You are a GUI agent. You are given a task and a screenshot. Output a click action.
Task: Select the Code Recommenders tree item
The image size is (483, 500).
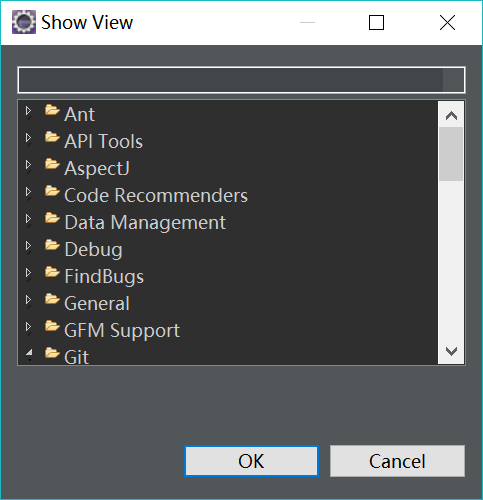pos(156,195)
